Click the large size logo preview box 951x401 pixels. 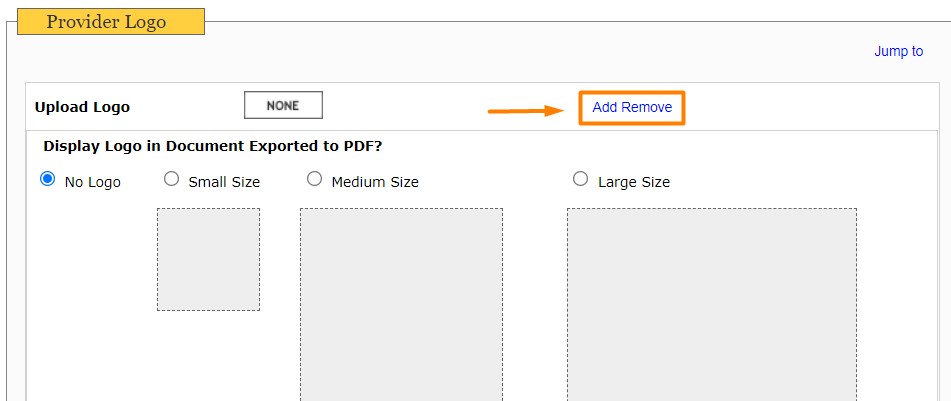pyautogui.click(x=712, y=305)
